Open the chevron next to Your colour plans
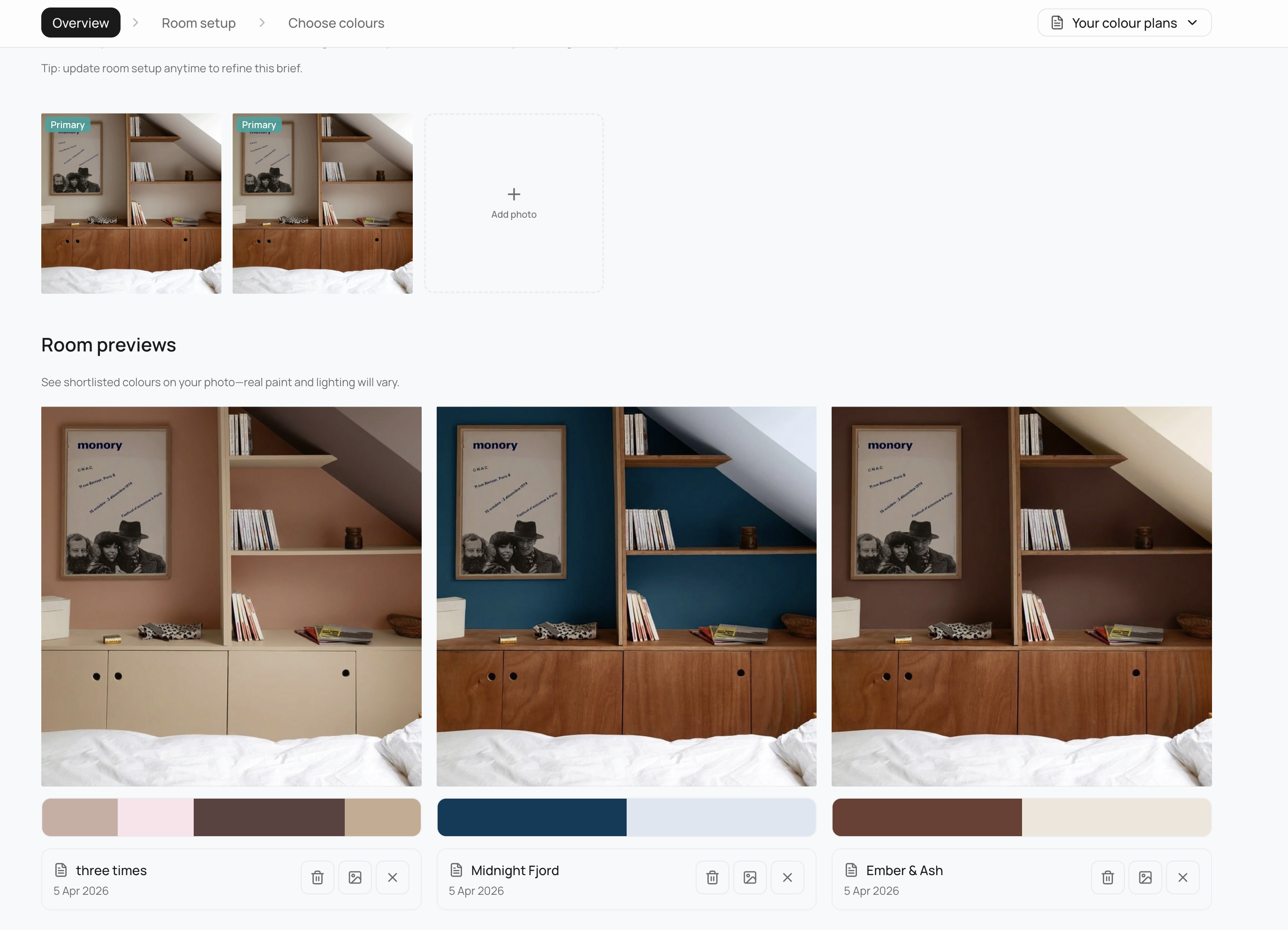The image size is (1288, 930). (1193, 22)
